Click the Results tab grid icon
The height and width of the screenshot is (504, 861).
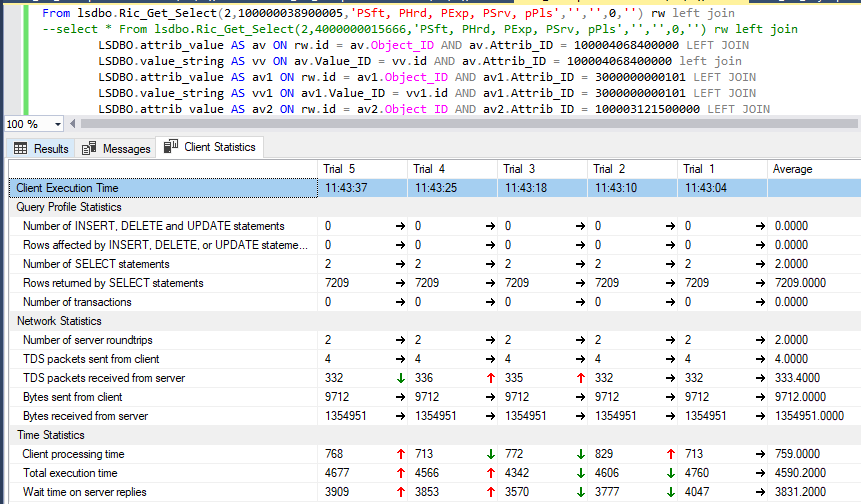[20, 148]
